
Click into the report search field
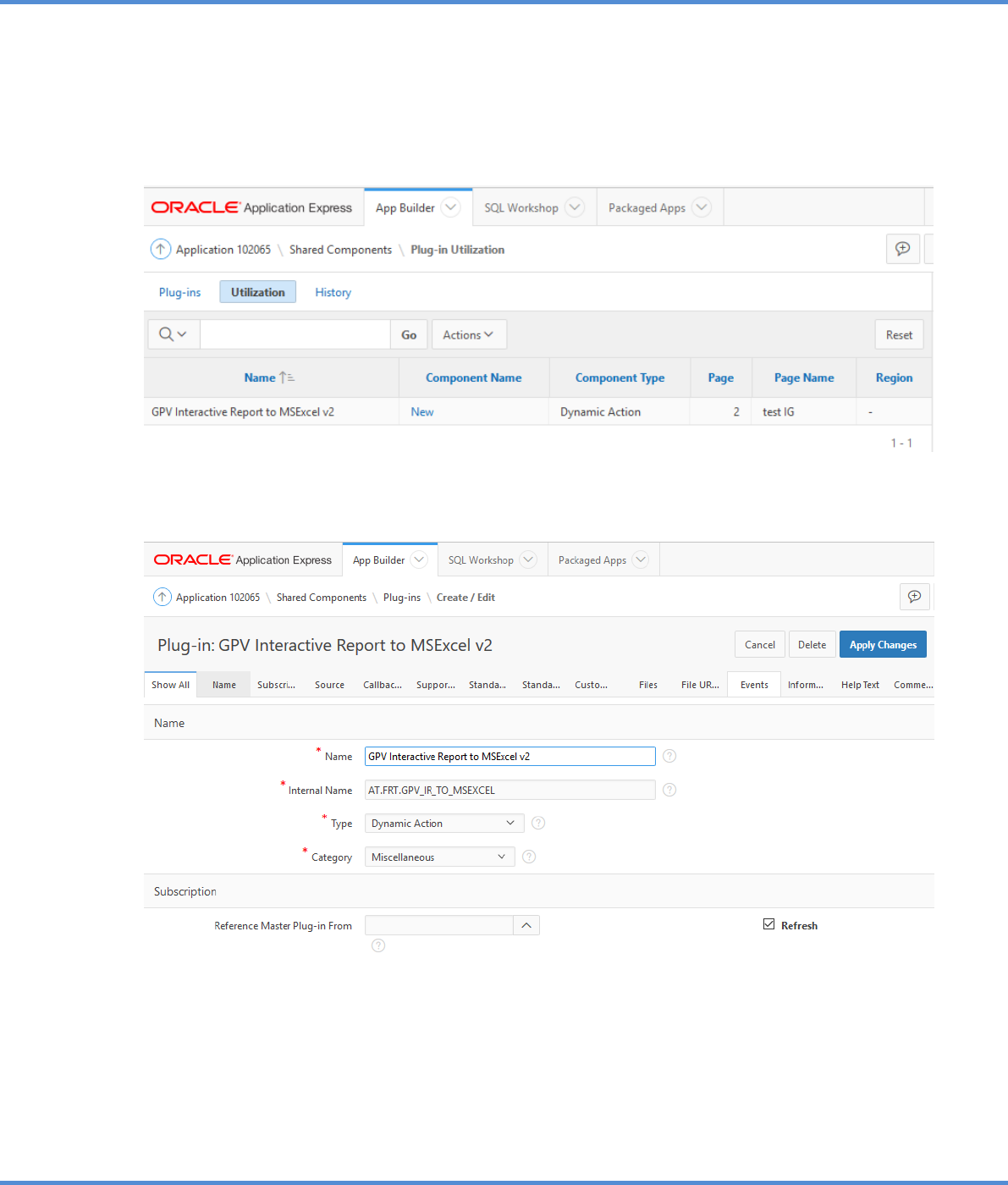295,334
